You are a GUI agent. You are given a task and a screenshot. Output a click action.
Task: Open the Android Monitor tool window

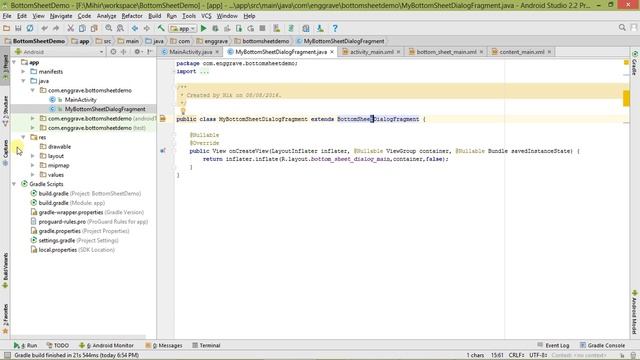106,345
